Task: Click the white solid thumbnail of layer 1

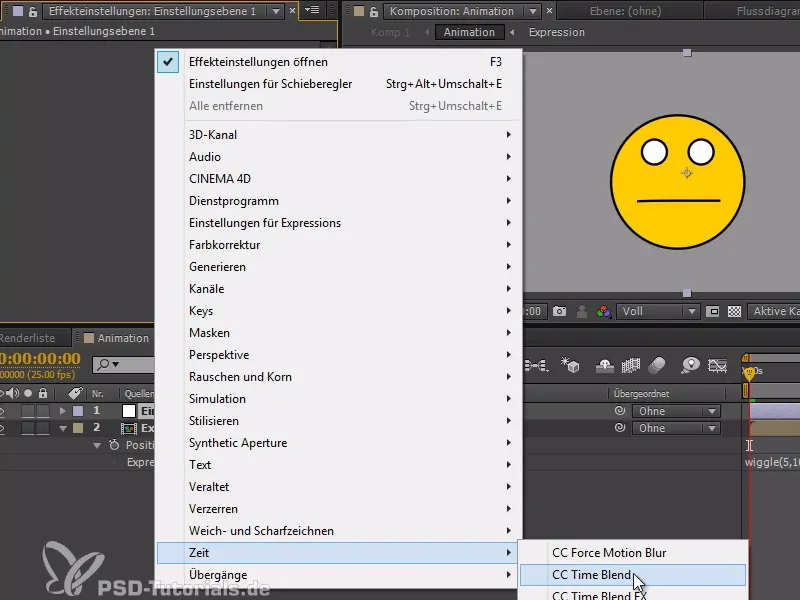Action: click(129, 411)
